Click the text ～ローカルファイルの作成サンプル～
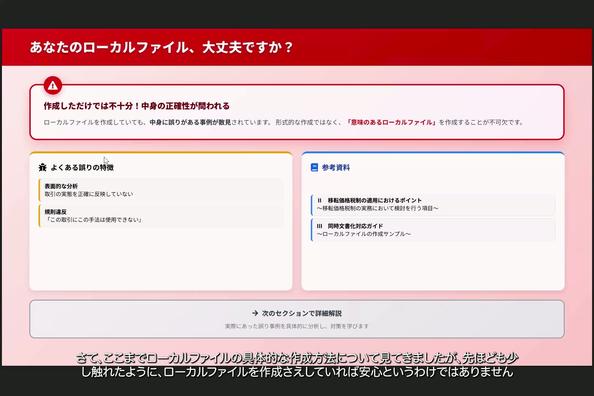 [364, 234]
